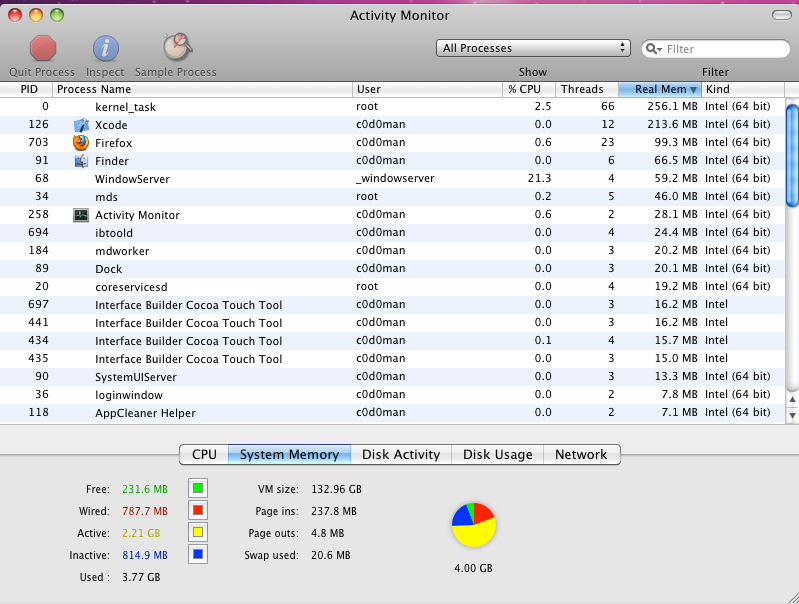Switch to the CPU tab
The image size is (799, 604).
[204, 455]
